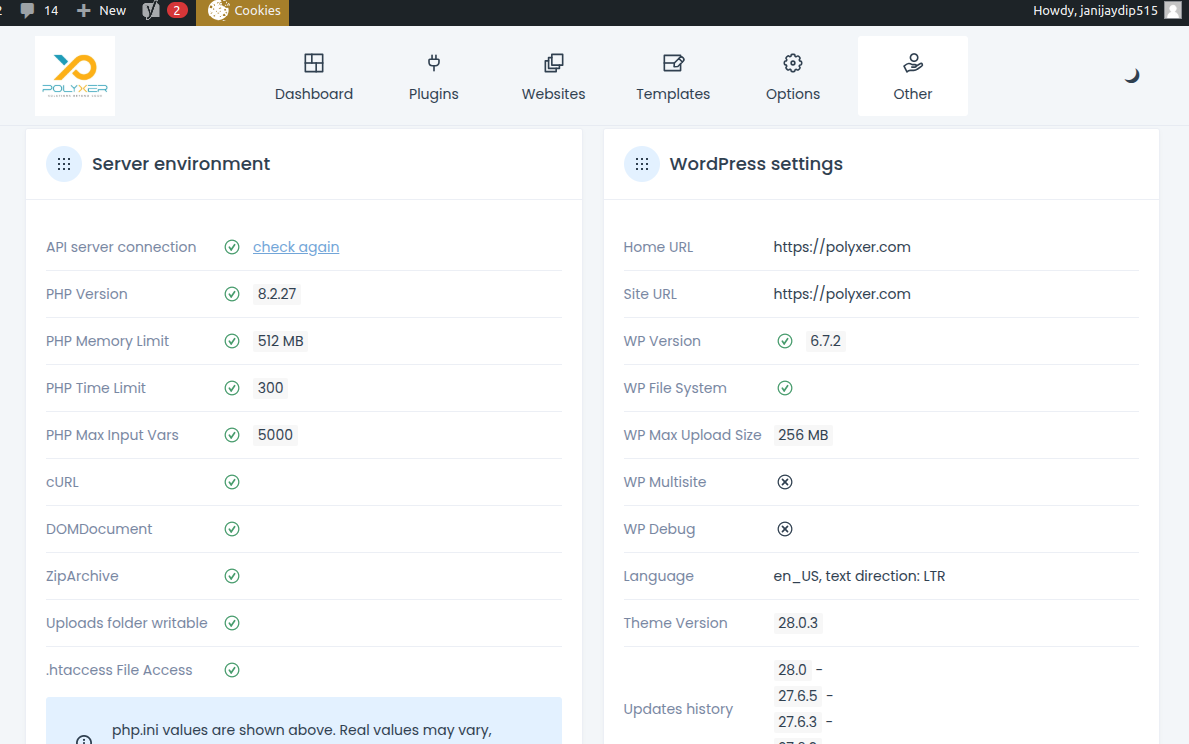Screen dimensions: 1189x744
Task: Select memory limit value 512 MB
Action: coord(281,341)
